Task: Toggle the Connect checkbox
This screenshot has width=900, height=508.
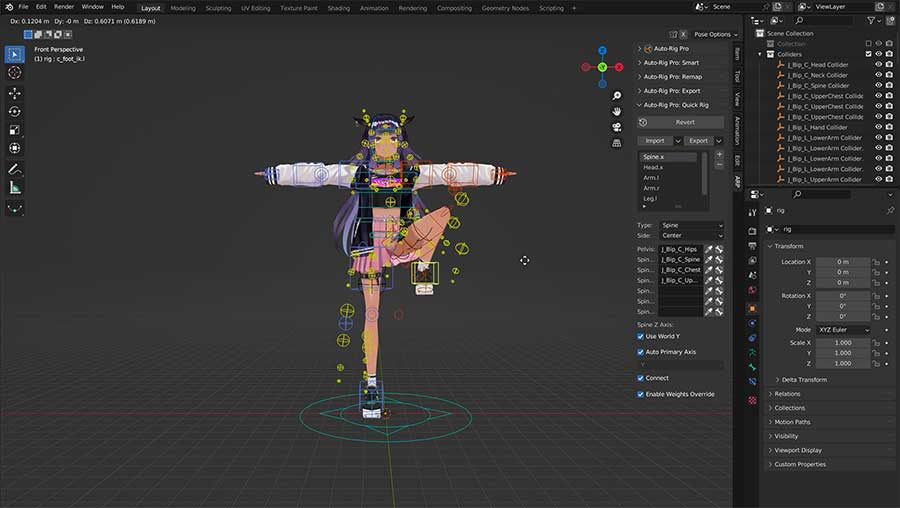Action: (641, 378)
